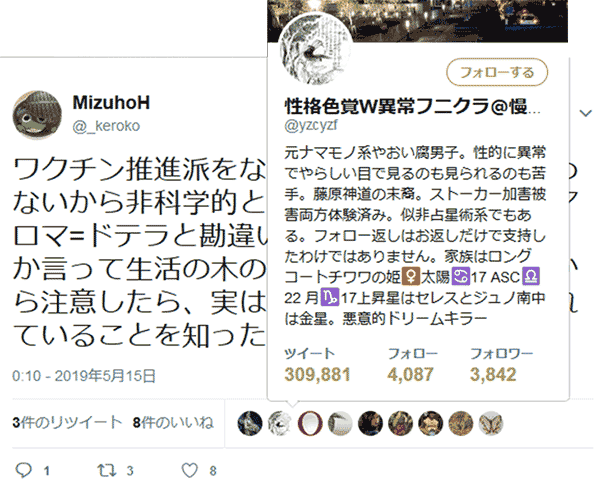Click the tweet timestamp 0:10 - 2019年5月15日
The height and width of the screenshot is (489, 600).
pyautogui.click(x=84, y=376)
